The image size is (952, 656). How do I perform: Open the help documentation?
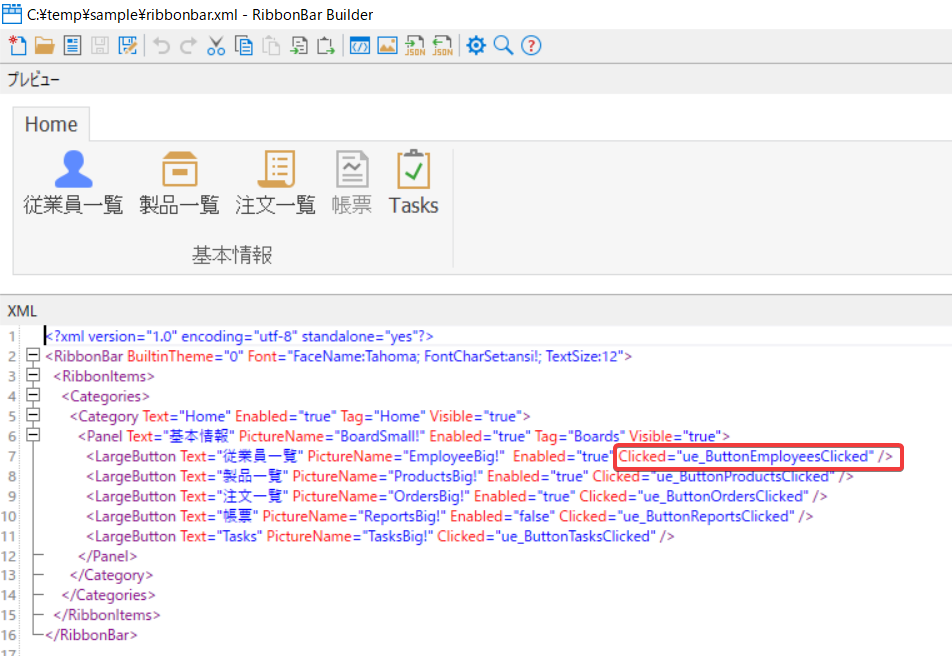tap(531, 45)
